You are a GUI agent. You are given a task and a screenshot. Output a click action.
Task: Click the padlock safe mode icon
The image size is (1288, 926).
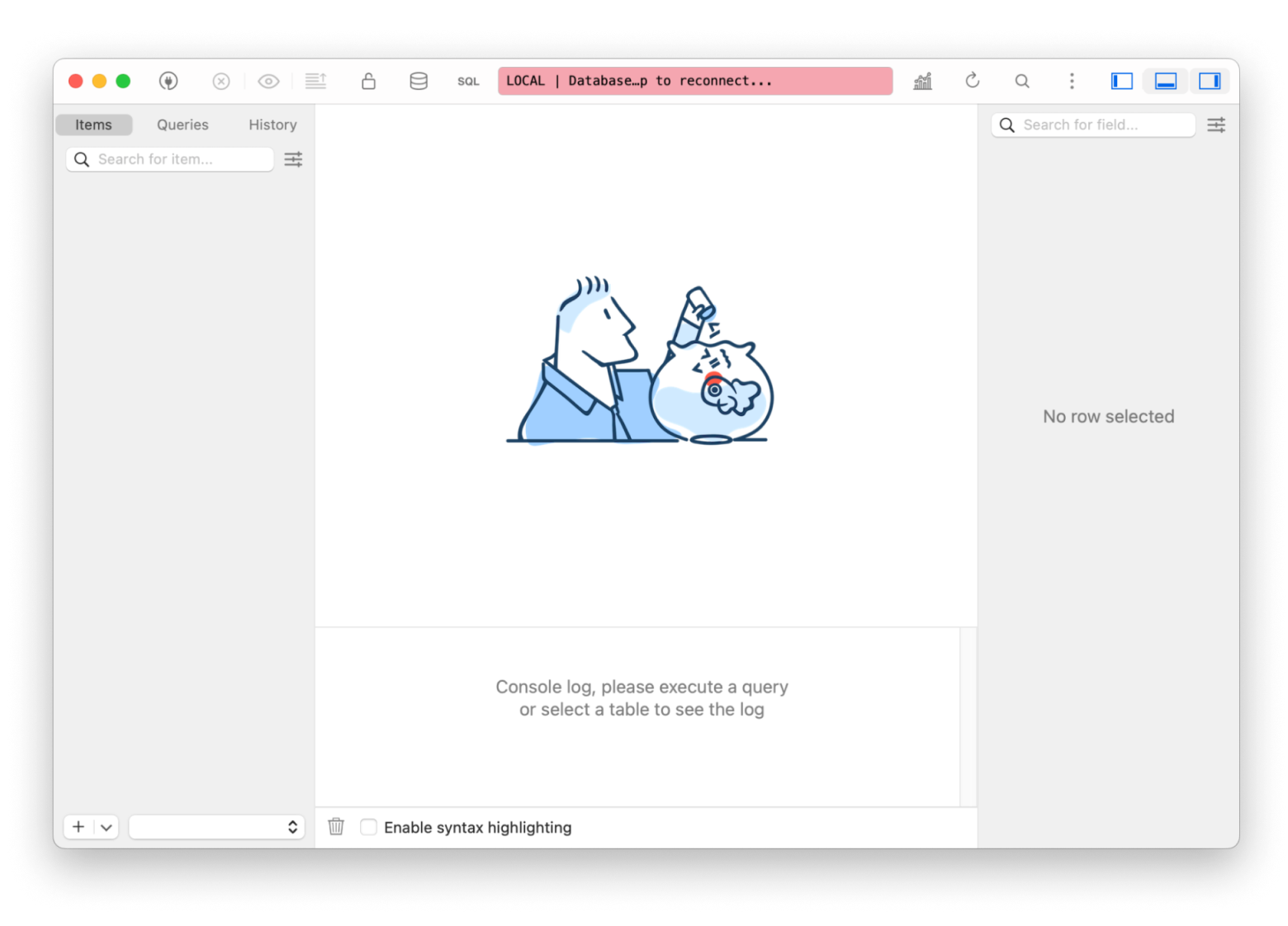tap(368, 81)
